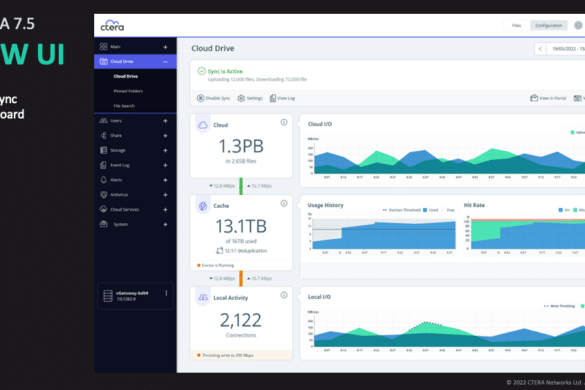The height and width of the screenshot is (390, 585).
Task: Expand the Storage sidebar section
Action: click(165, 150)
